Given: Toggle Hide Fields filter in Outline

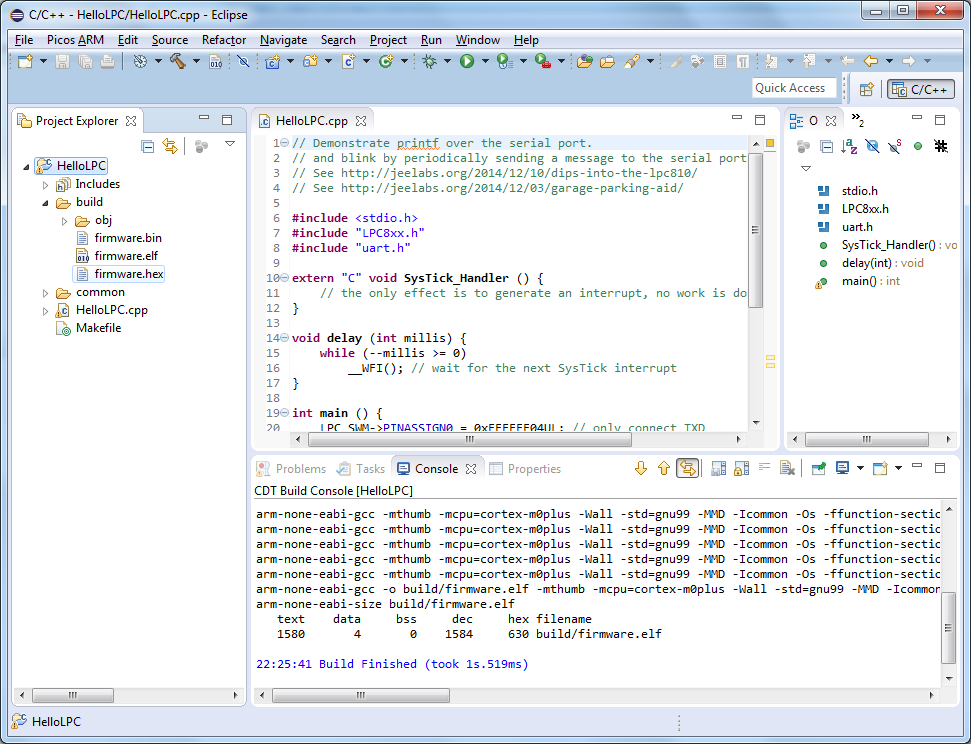Looking at the screenshot, I should [872, 146].
